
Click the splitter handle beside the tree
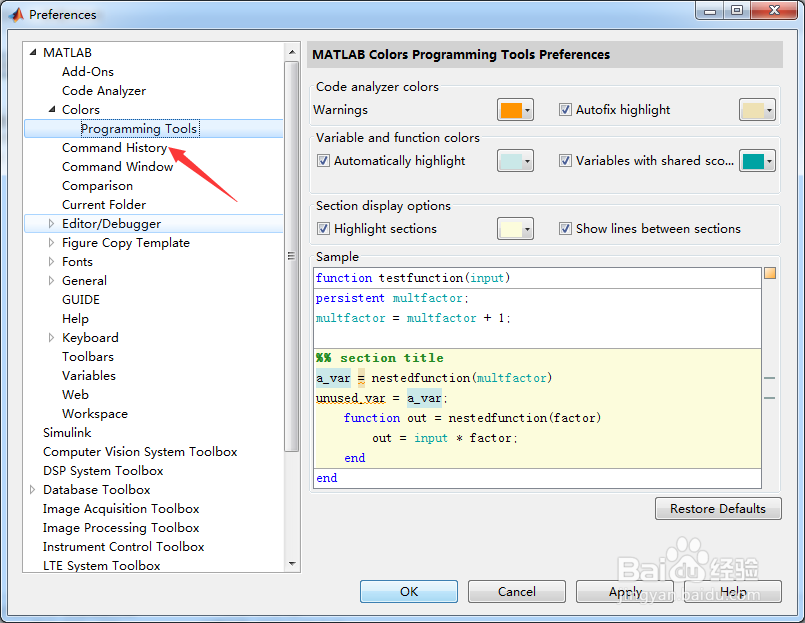pos(291,256)
